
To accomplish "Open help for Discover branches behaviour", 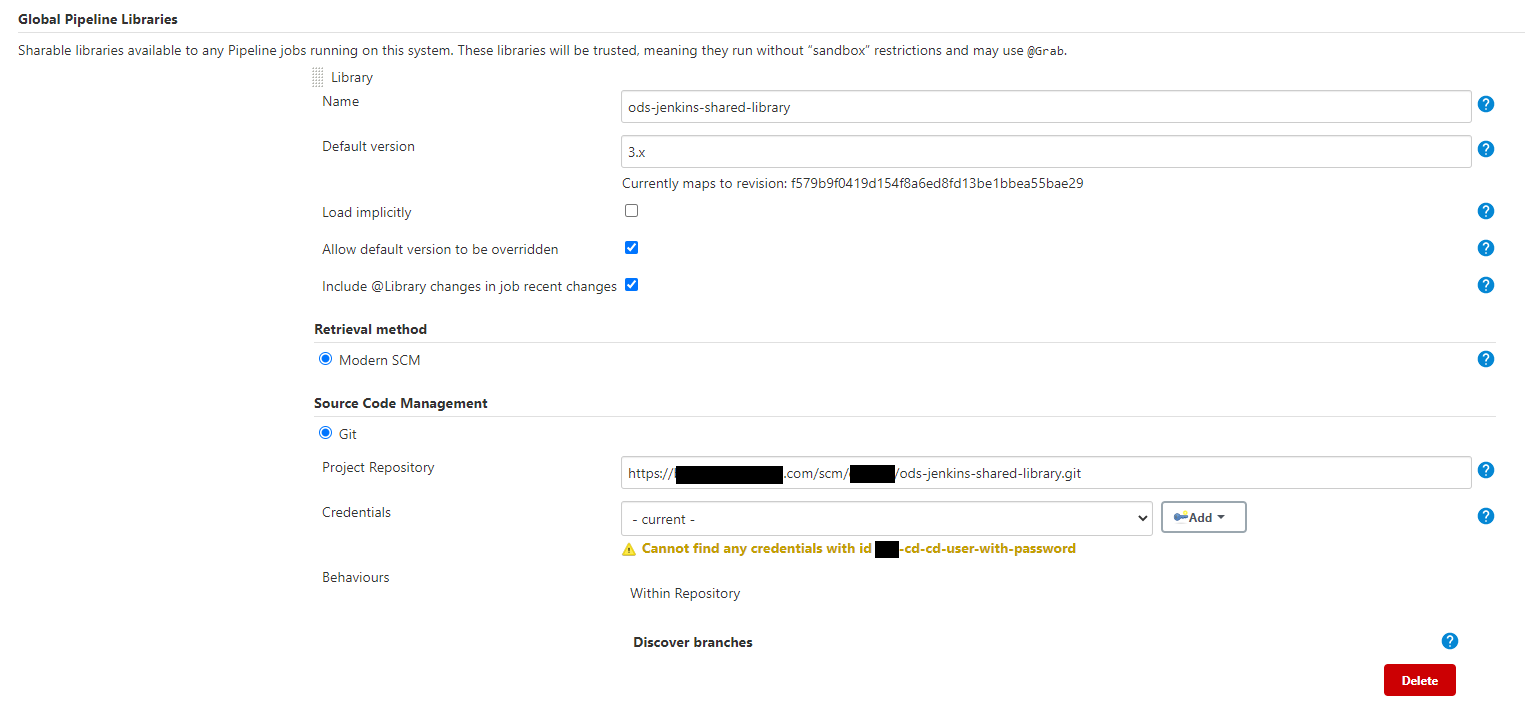I will point(1450,641).
